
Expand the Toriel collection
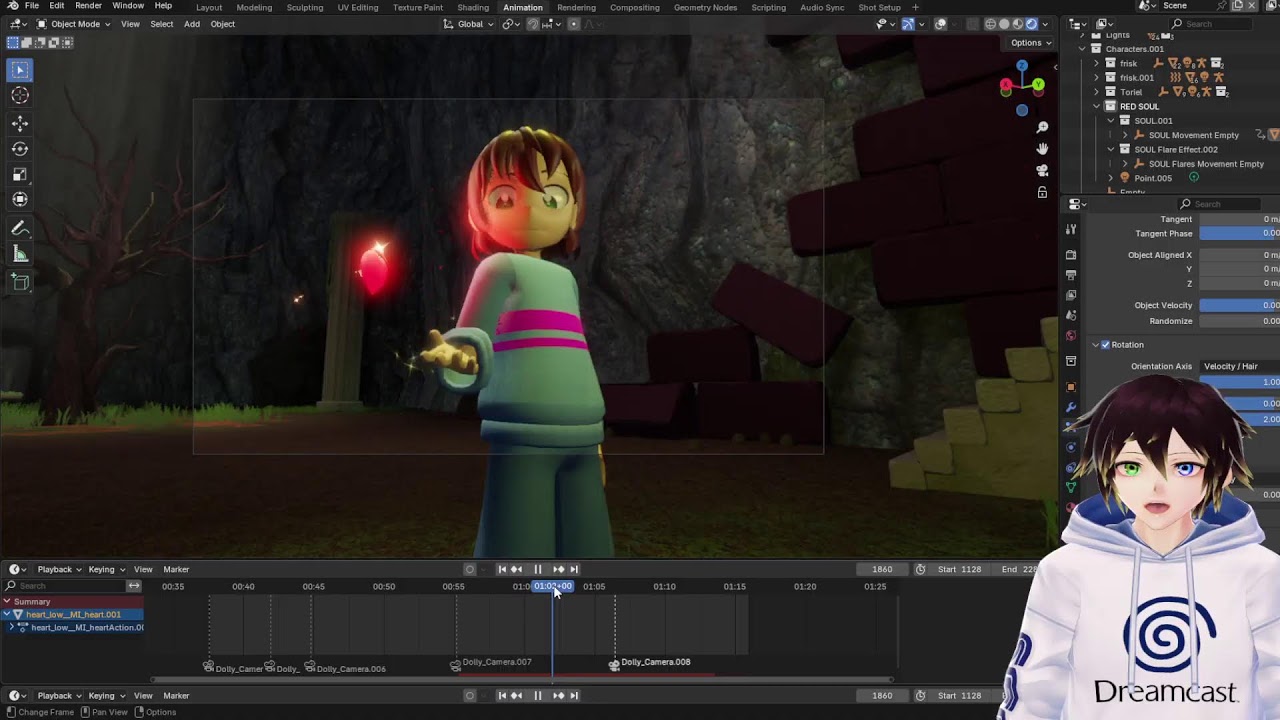click(x=1096, y=92)
